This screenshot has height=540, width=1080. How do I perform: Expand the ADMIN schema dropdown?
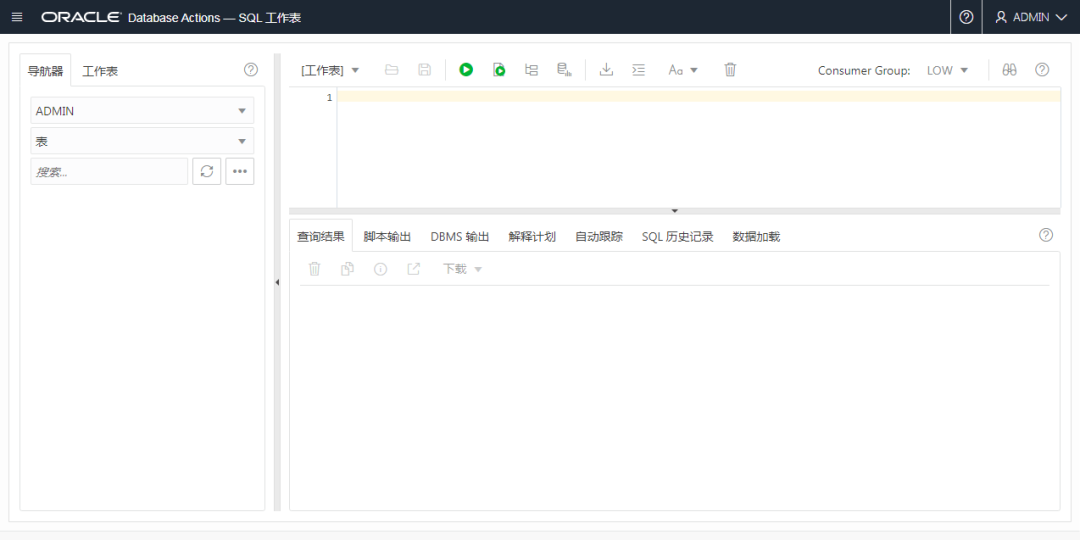click(142, 111)
